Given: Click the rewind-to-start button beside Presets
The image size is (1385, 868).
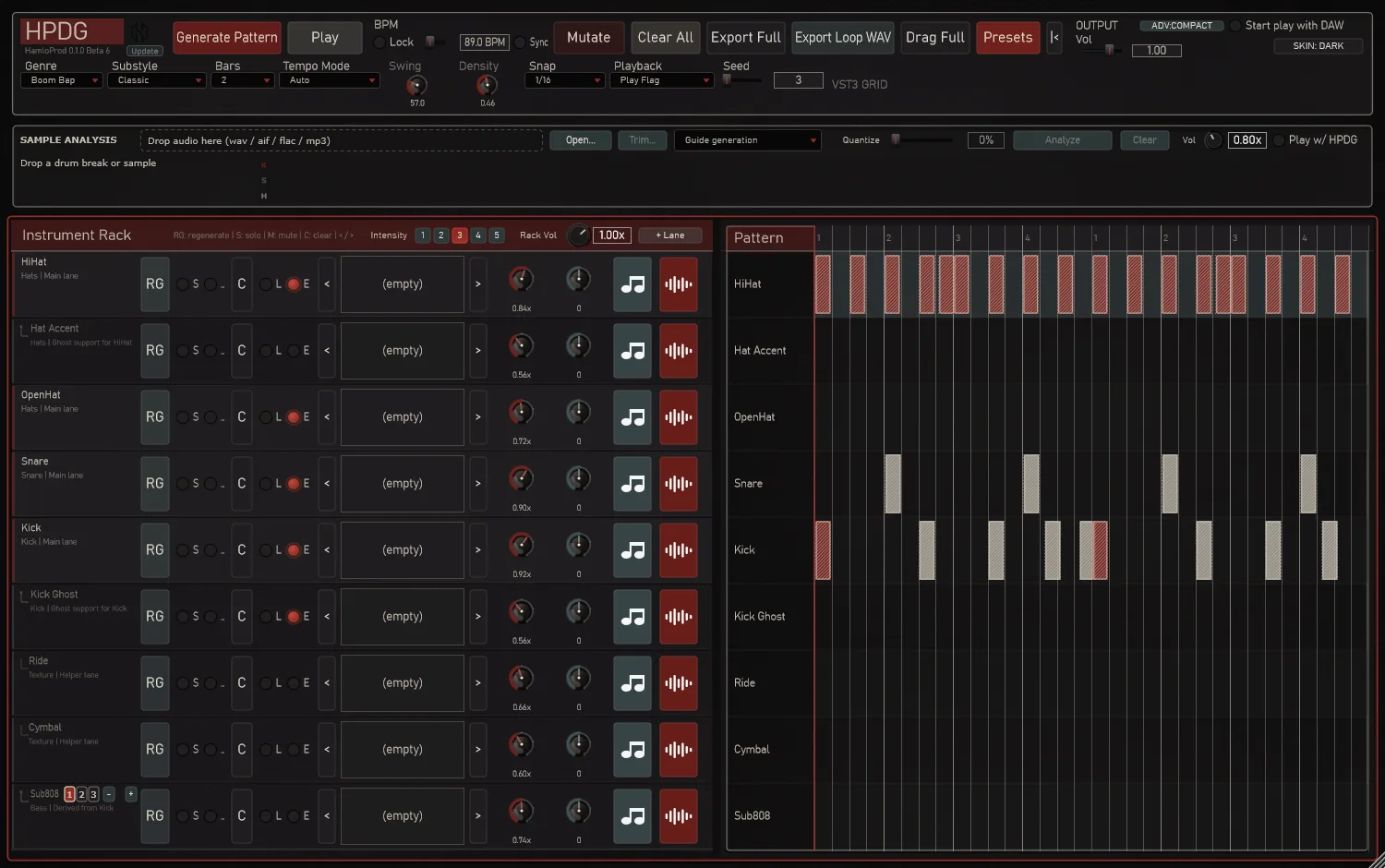Looking at the screenshot, I should point(1054,38).
